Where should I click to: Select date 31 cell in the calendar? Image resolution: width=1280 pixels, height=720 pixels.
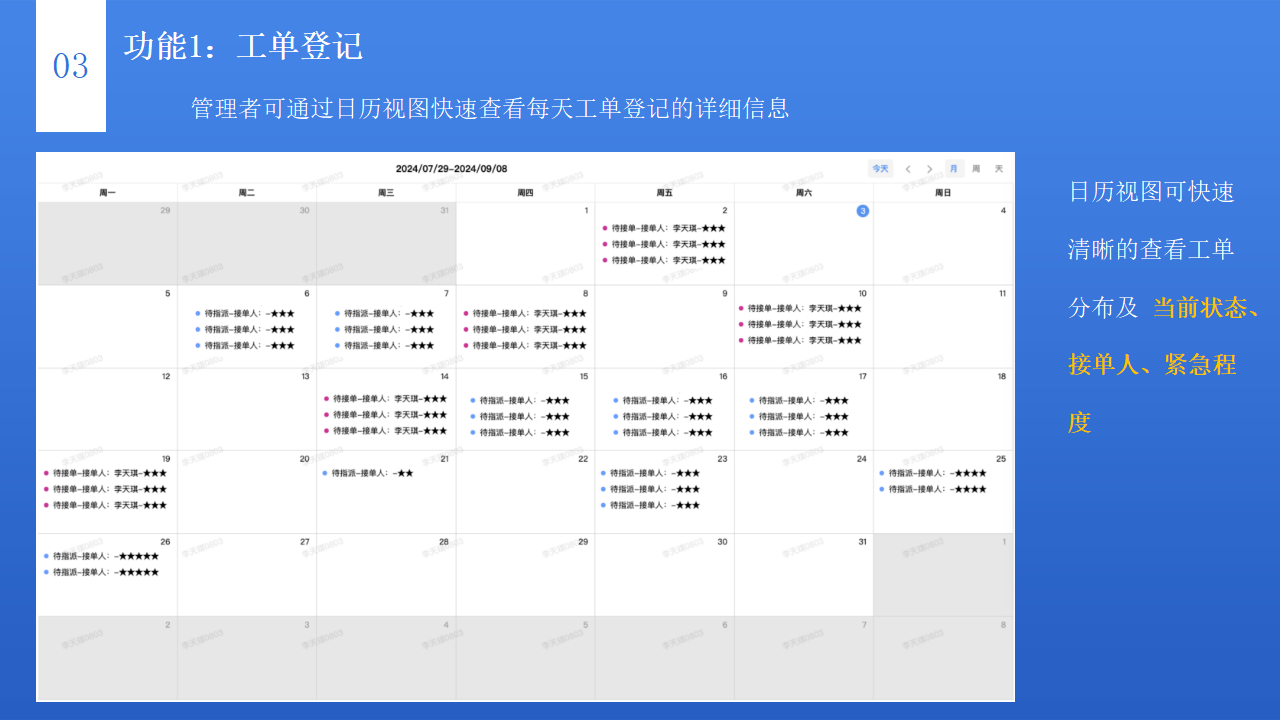click(803, 570)
